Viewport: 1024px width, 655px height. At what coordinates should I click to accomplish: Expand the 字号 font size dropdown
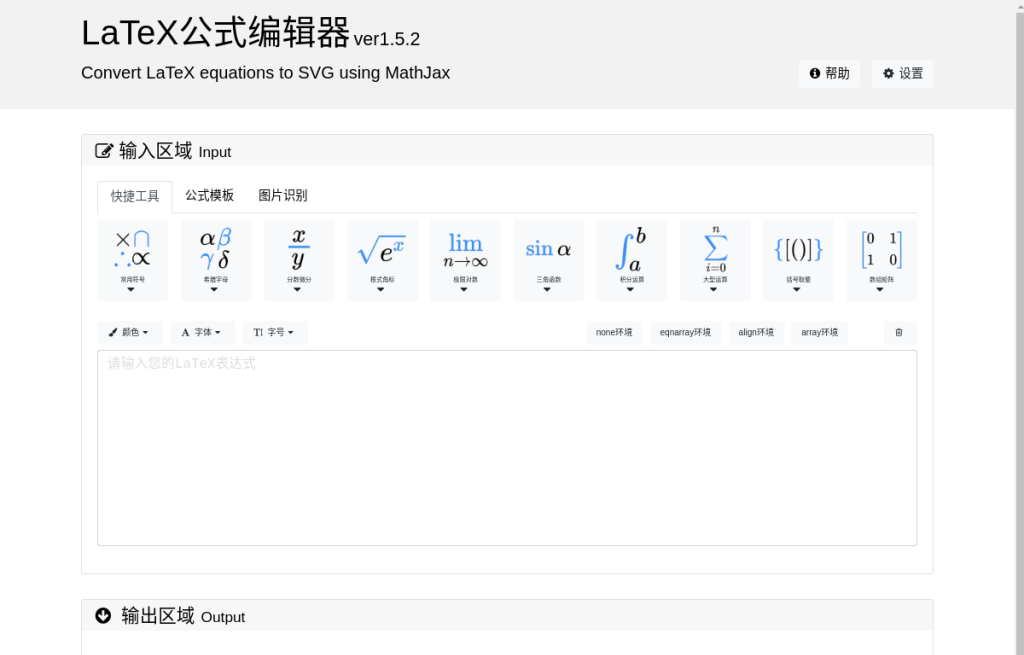click(274, 333)
